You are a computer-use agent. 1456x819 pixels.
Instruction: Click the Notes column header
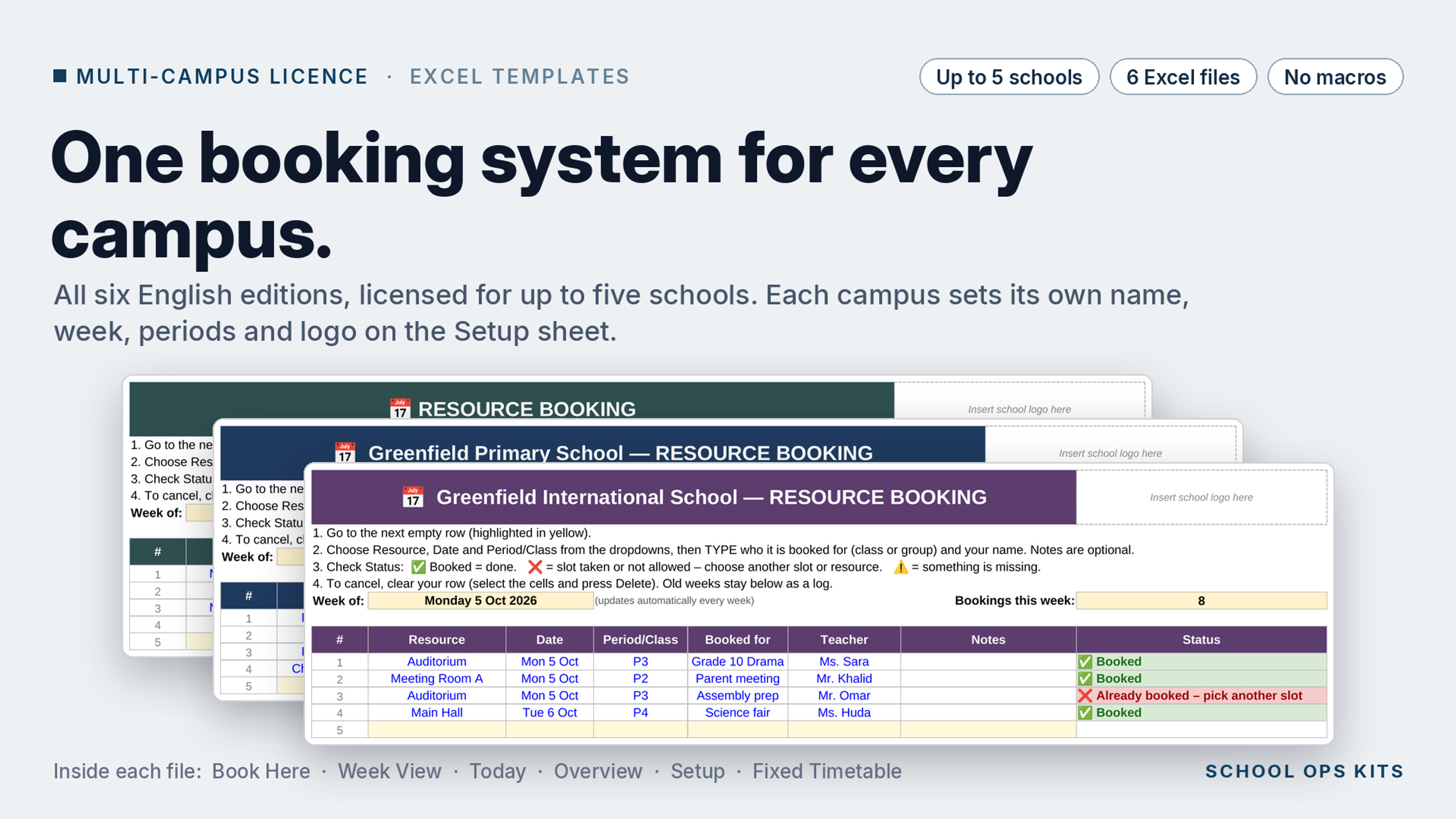coord(988,639)
